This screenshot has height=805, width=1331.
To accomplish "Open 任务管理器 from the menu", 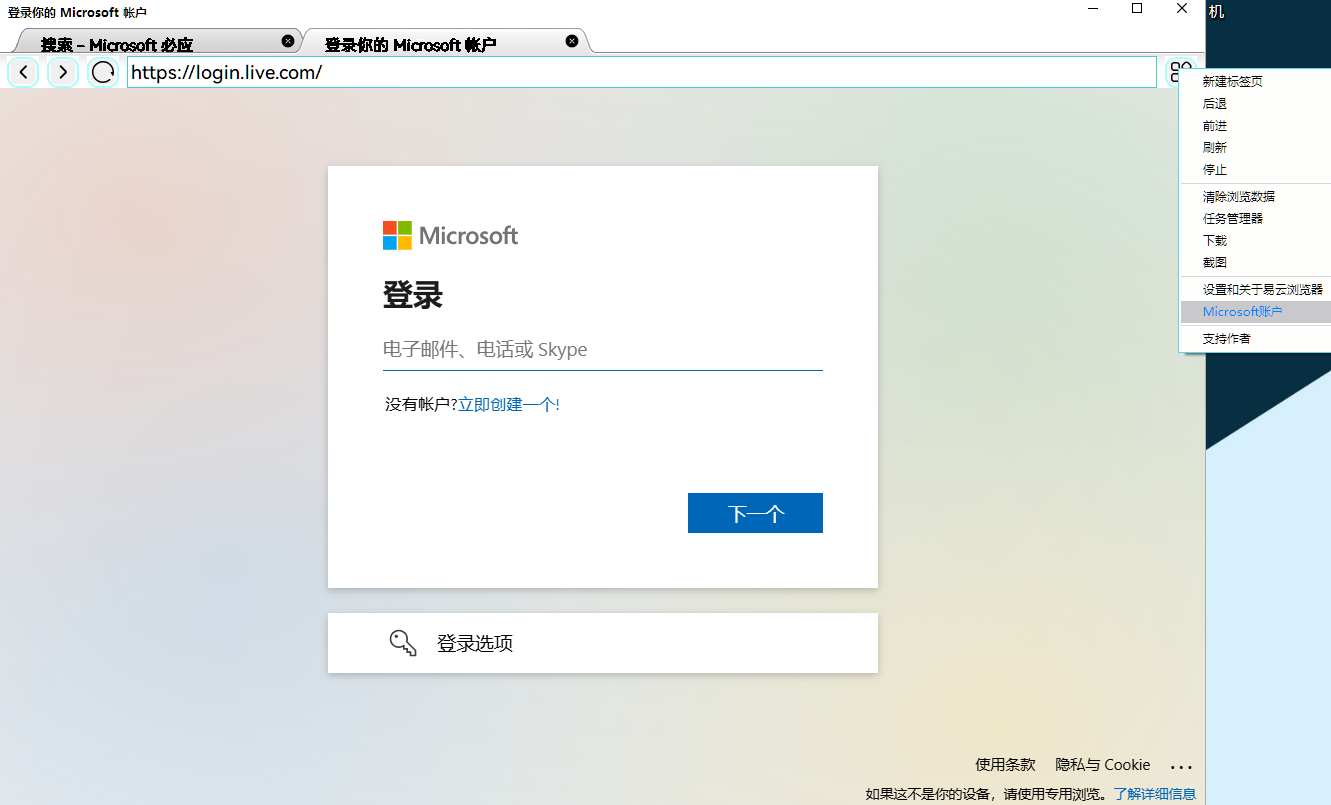I will [x=1255, y=219].
